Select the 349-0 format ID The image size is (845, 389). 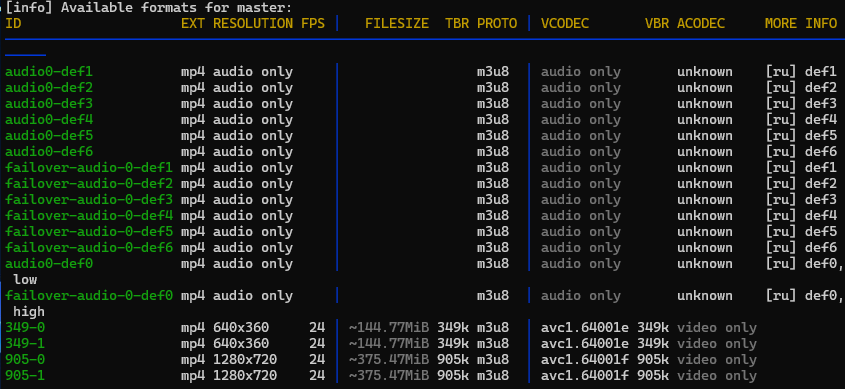point(25,328)
